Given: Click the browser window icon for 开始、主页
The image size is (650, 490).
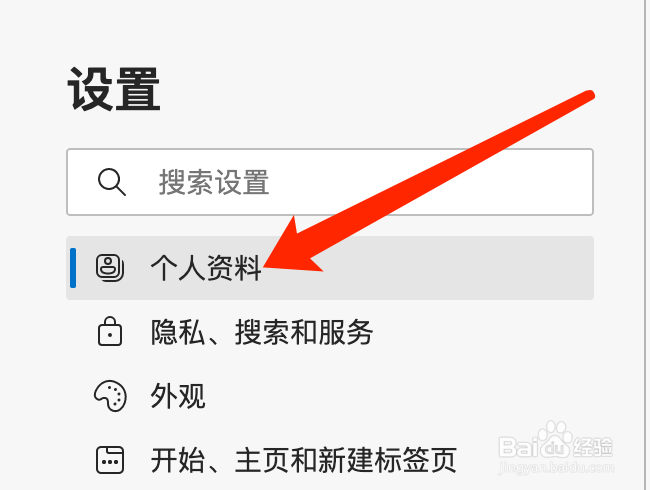Looking at the screenshot, I should pyautogui.click(x=110, y=460).
